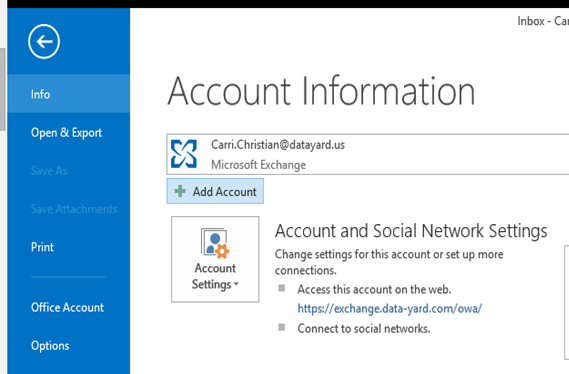Click Access this account on the web text

[374, 289]
